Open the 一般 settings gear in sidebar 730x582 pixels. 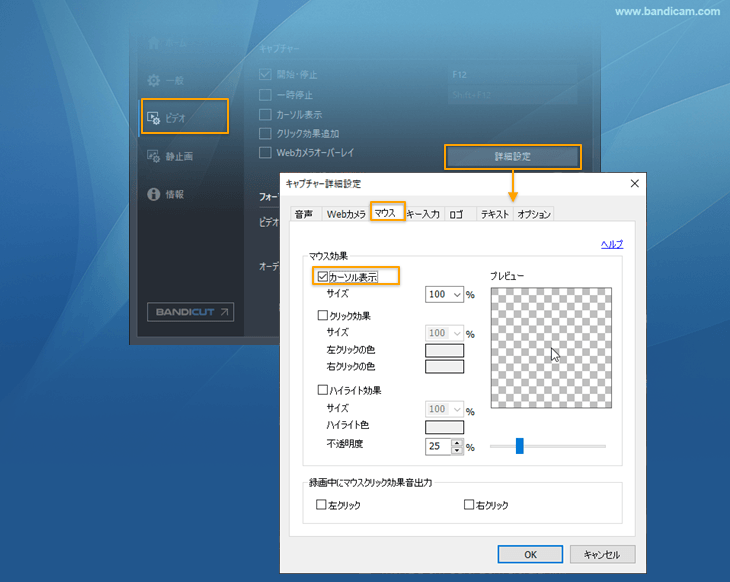click(x=166, y=81)
